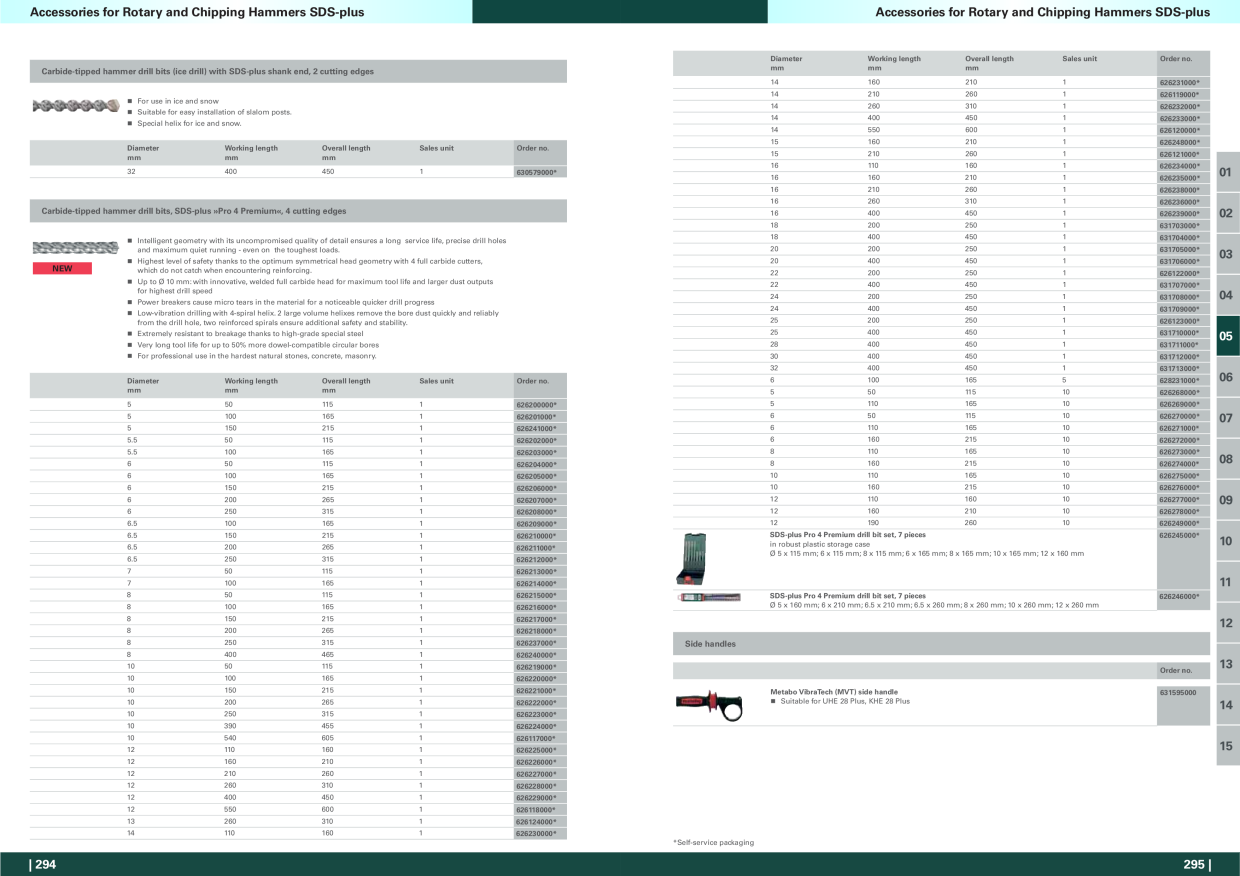Click the packaged drill bit set image
This screenshot has height=876, width=1240.
(x=709, y=597)
